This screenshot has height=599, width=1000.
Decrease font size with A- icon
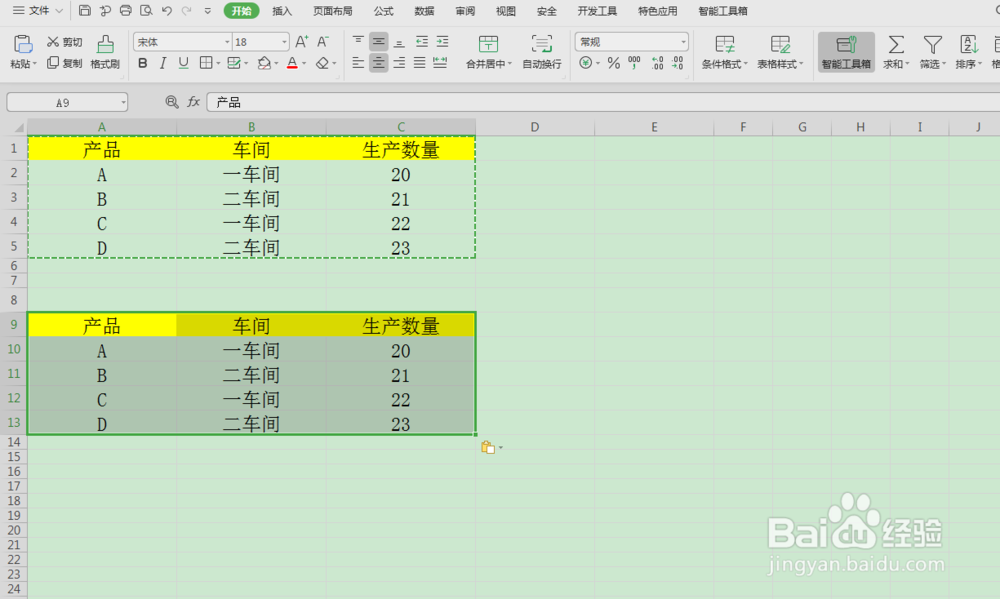point(323,42)
